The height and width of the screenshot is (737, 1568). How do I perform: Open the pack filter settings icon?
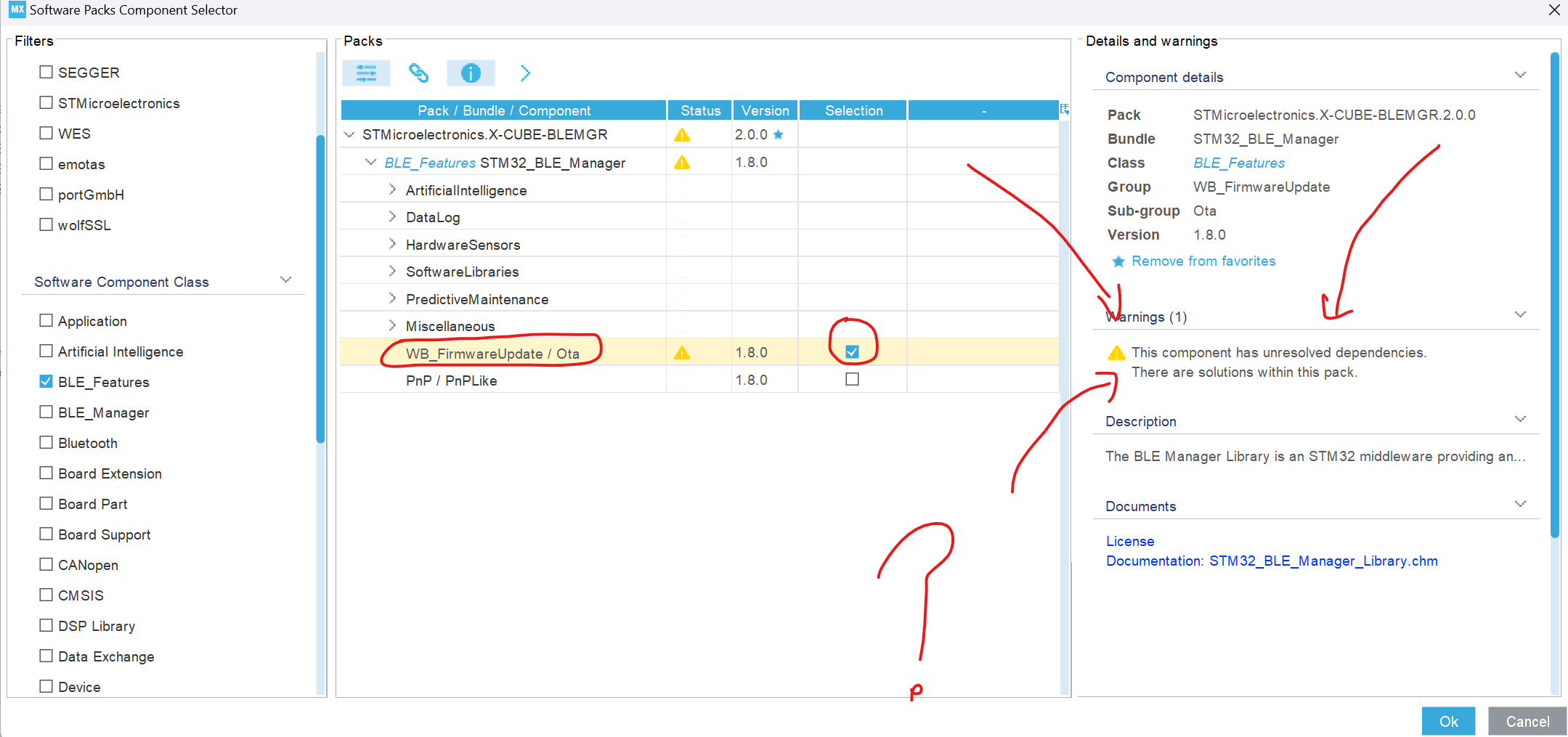366,73
